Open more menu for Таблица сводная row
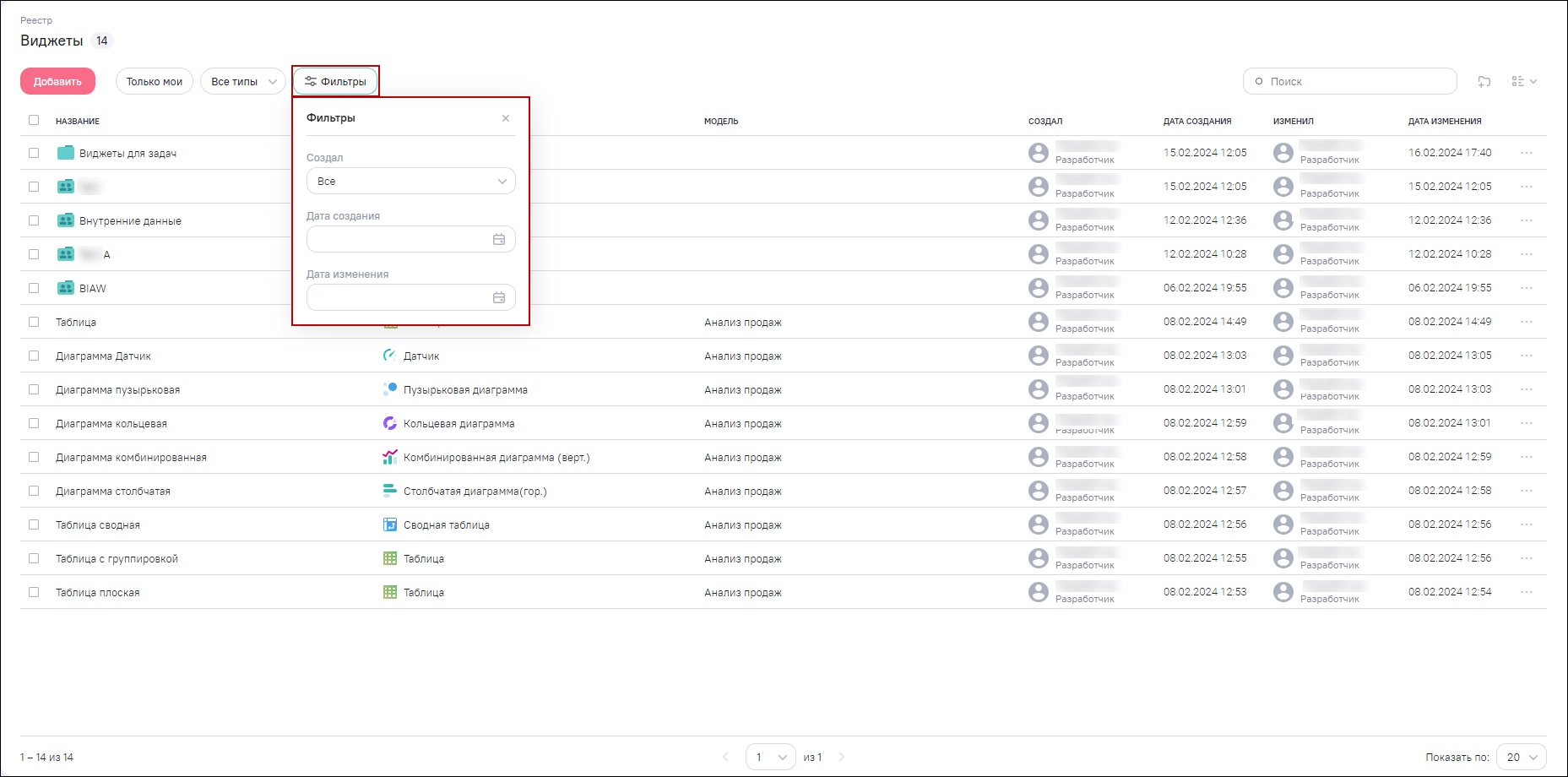 [x=1527, y=524]
